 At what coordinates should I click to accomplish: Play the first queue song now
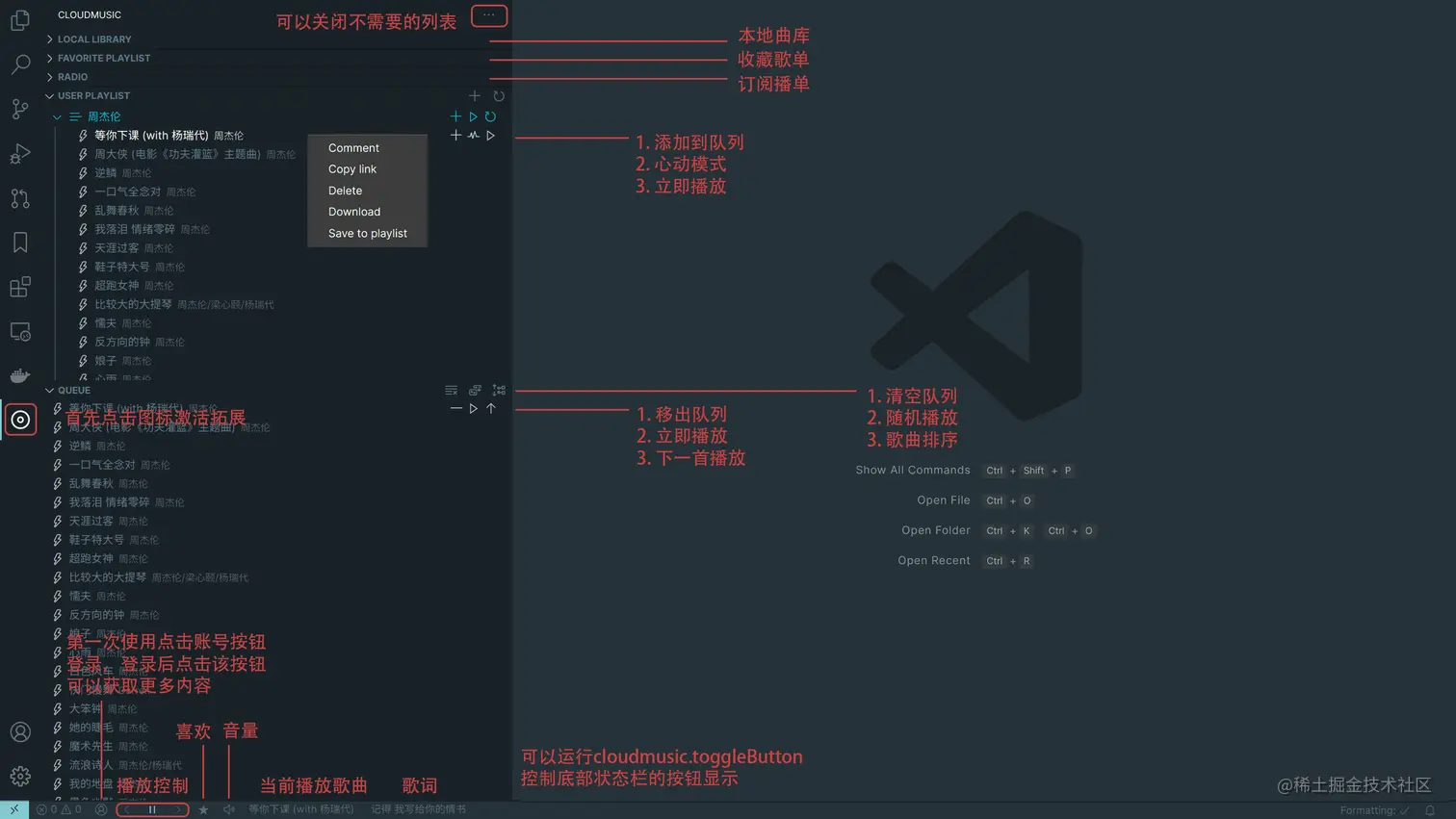(x=473, y=409)
